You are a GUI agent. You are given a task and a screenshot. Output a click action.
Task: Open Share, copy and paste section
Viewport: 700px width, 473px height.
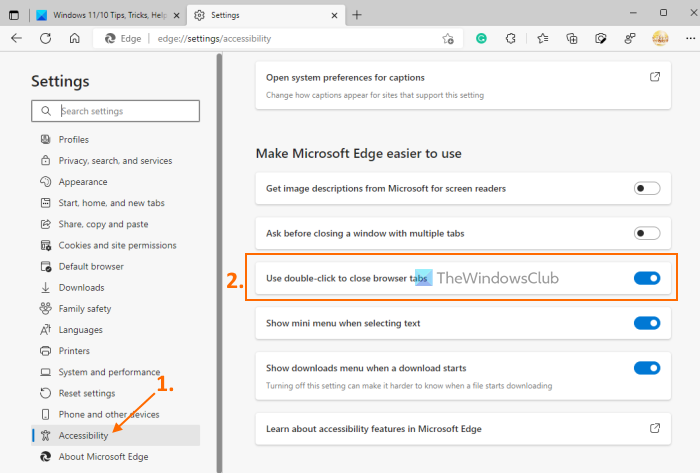coord(115,224)
